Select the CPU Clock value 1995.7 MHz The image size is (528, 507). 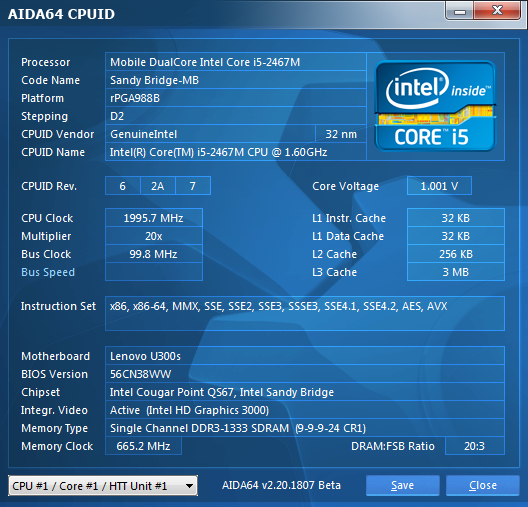[154, 218]
